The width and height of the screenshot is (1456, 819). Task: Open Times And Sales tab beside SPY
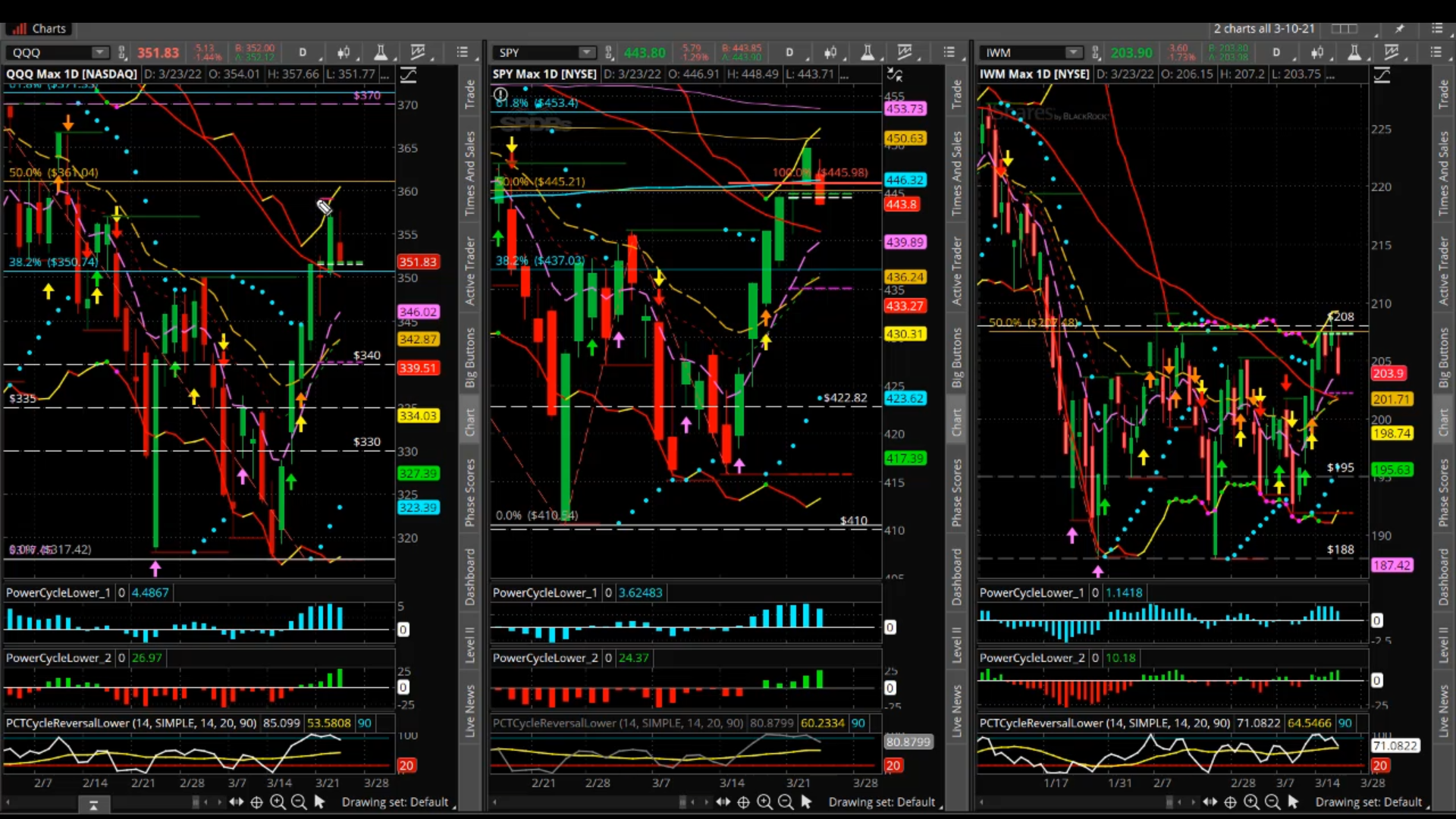pos(957,173)
